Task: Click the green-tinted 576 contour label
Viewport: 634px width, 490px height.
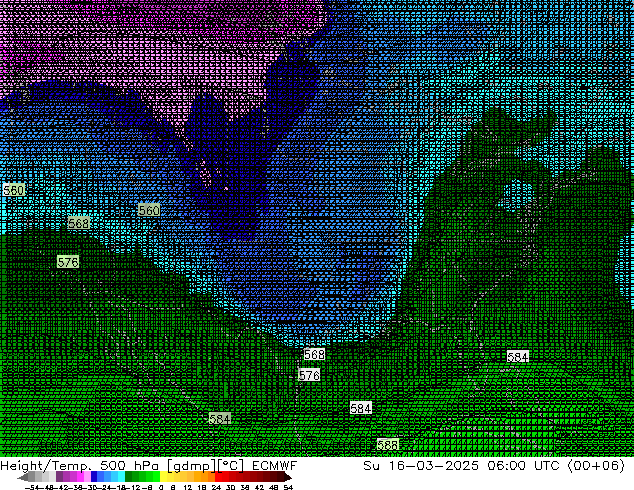Action: pyautogui.click(x=68, y=262)
